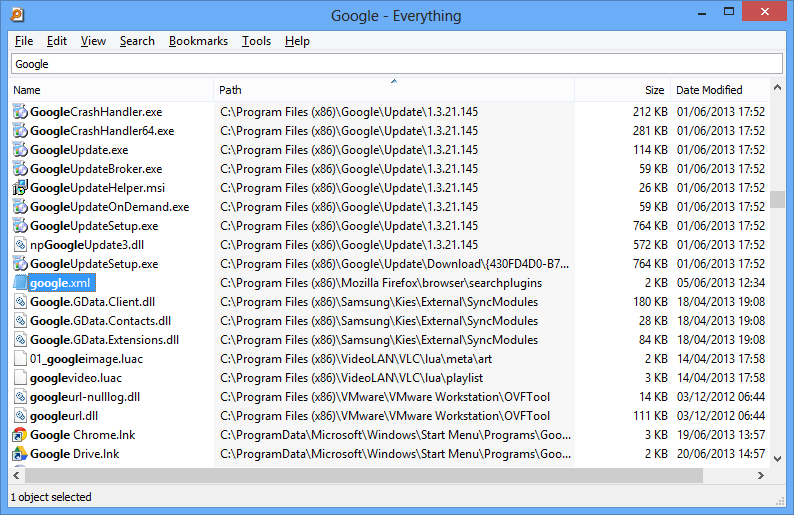794x515 pixels.
Task: Select the GoogleCrashHandler64.exe file name
Action: coord(102,131)
